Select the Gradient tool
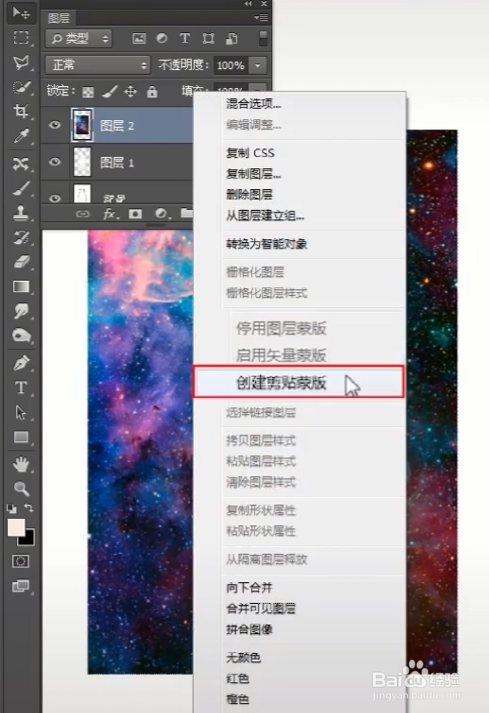This screenshot has width=489, height=713. 21,286
